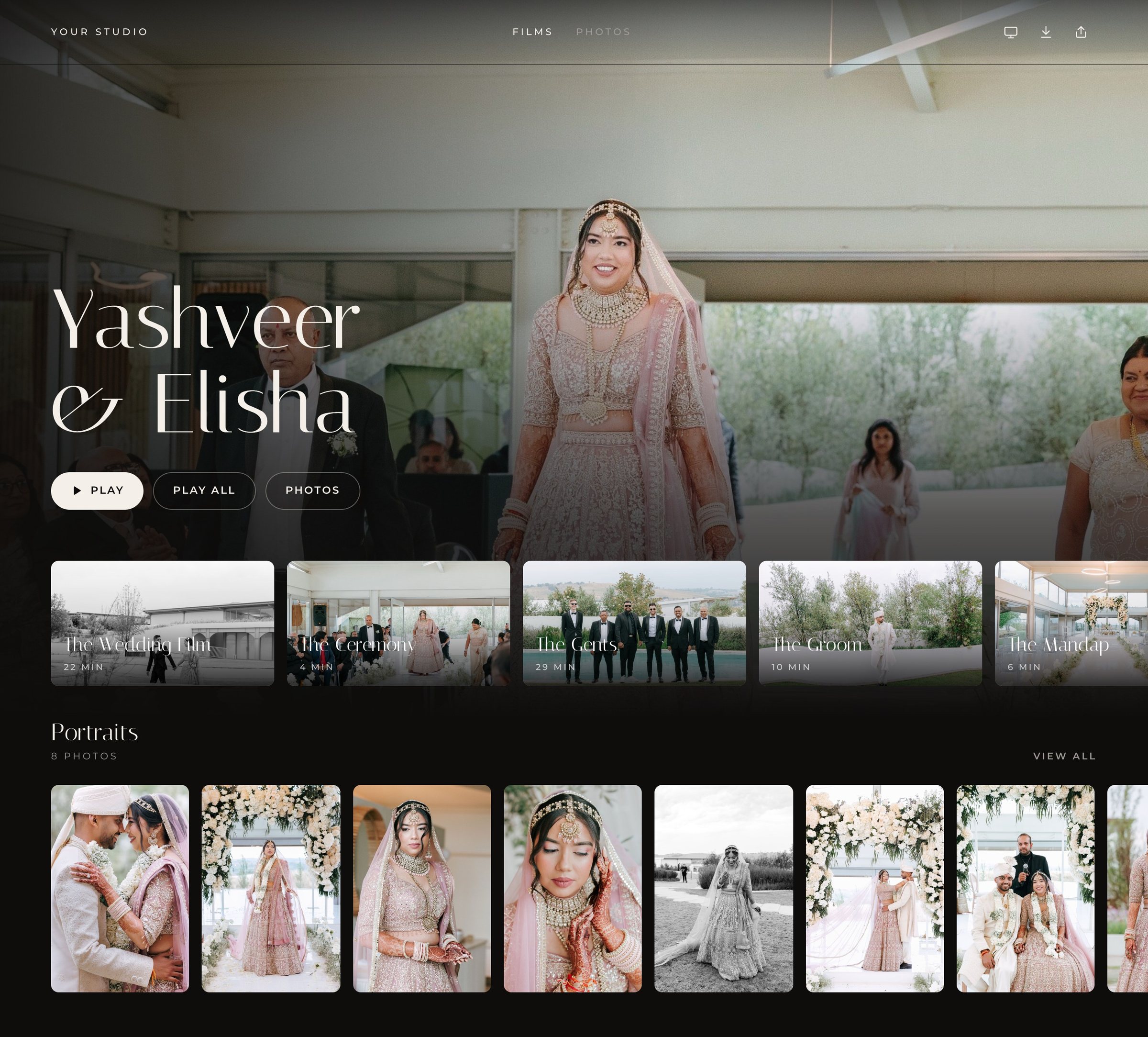This screenshot has width=1148, height=1037.
Task: Click the Portraits section heading
Action: [x=95, y=732]
